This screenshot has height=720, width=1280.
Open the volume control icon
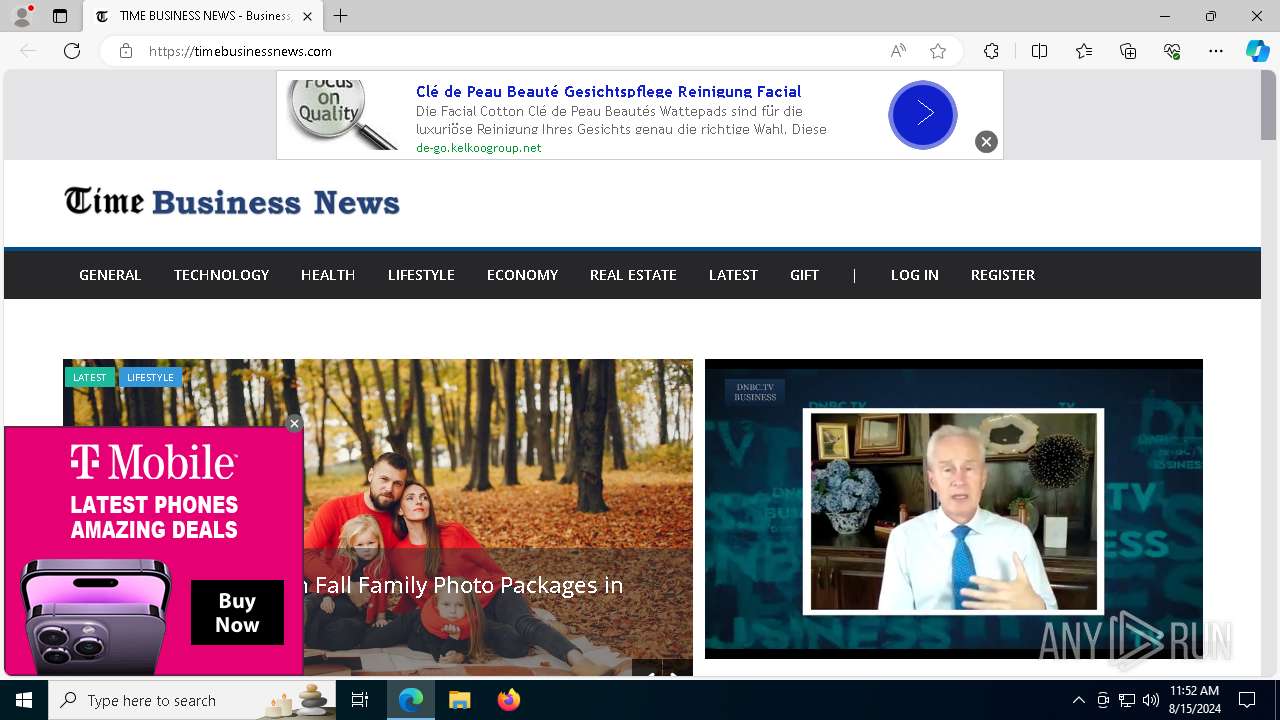pyautogui.click(x=1151, y=700)
